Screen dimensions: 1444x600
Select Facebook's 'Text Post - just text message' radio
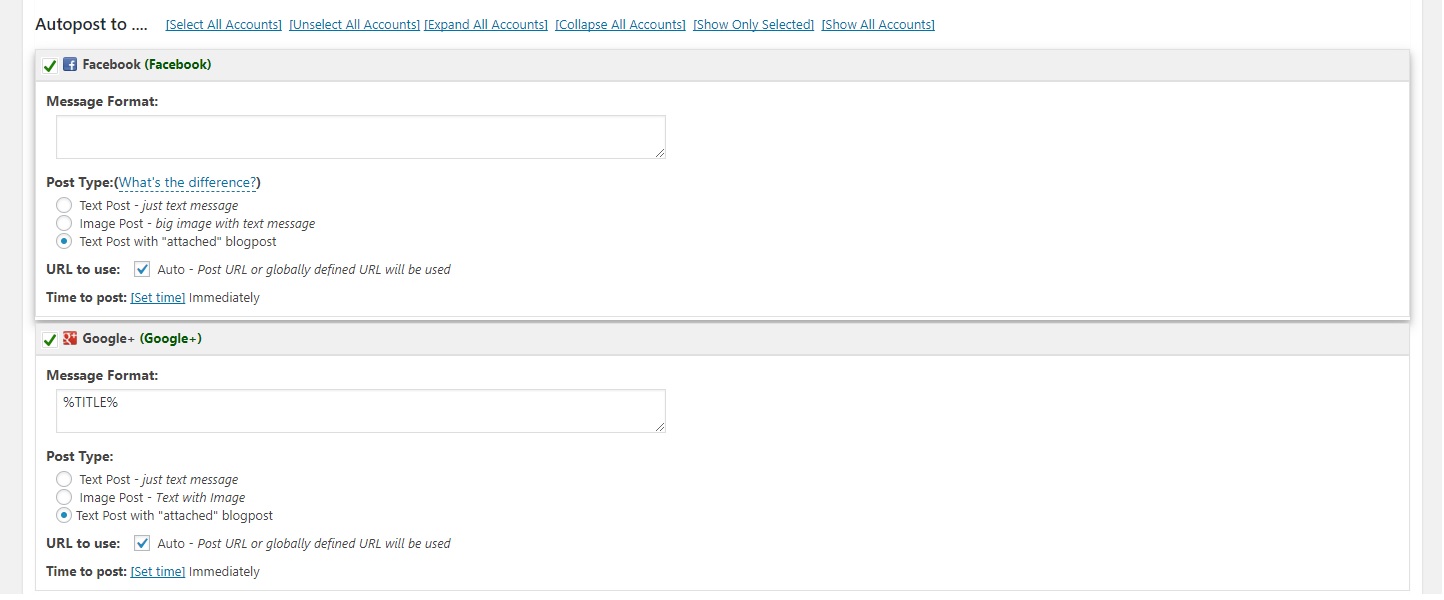pyautogui.click(x=64, y=205)
